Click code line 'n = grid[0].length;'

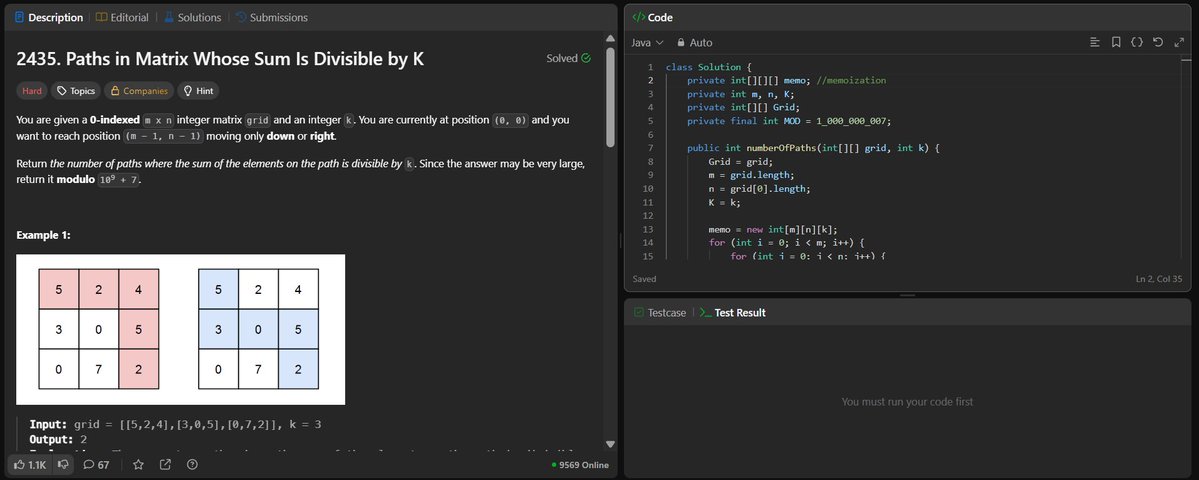(759, 189)
